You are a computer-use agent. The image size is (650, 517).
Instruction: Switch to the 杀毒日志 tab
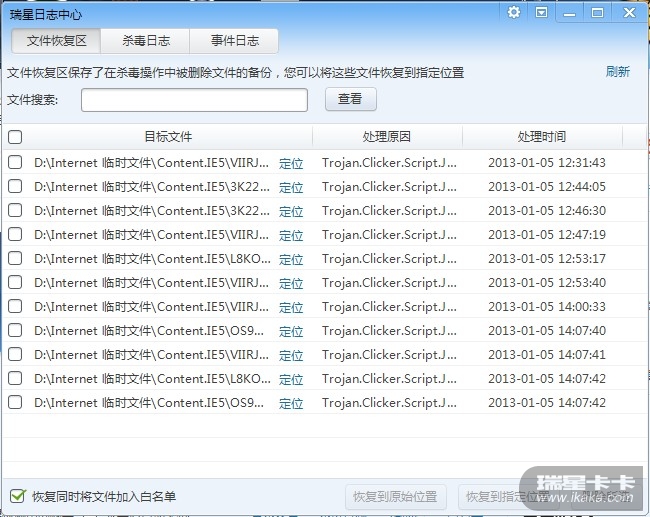(146, 41)
